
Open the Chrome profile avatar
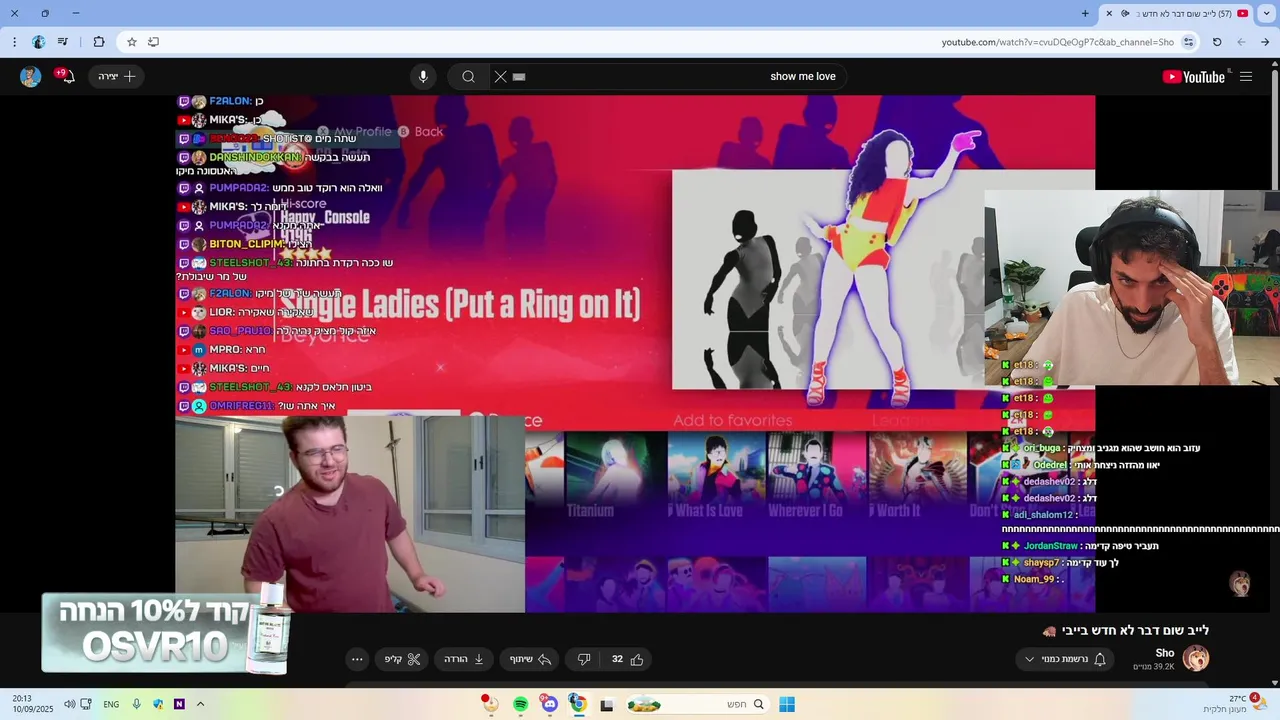[x=38, y=42]
